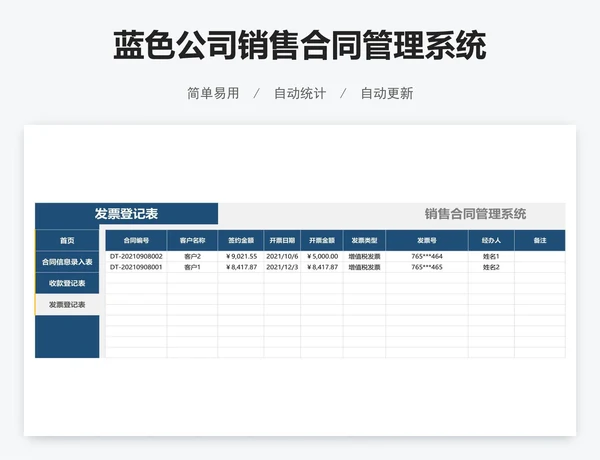This screenshot has width=600, height=460.
Task: Click the 开票日期 column header
Action: [x=282, y=240]
